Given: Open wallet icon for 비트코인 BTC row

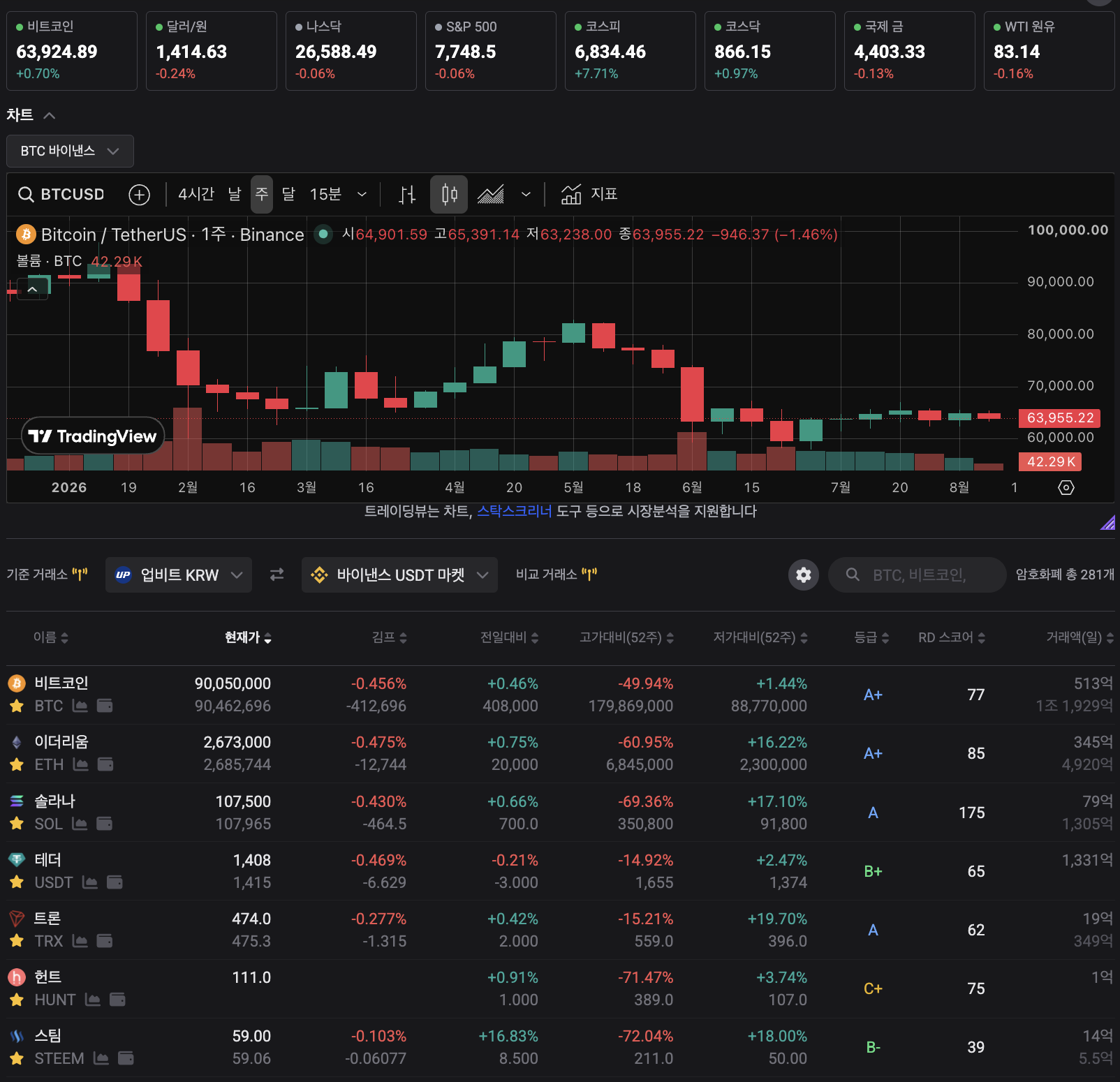Looking at the screenshot, I should point(105,706).
